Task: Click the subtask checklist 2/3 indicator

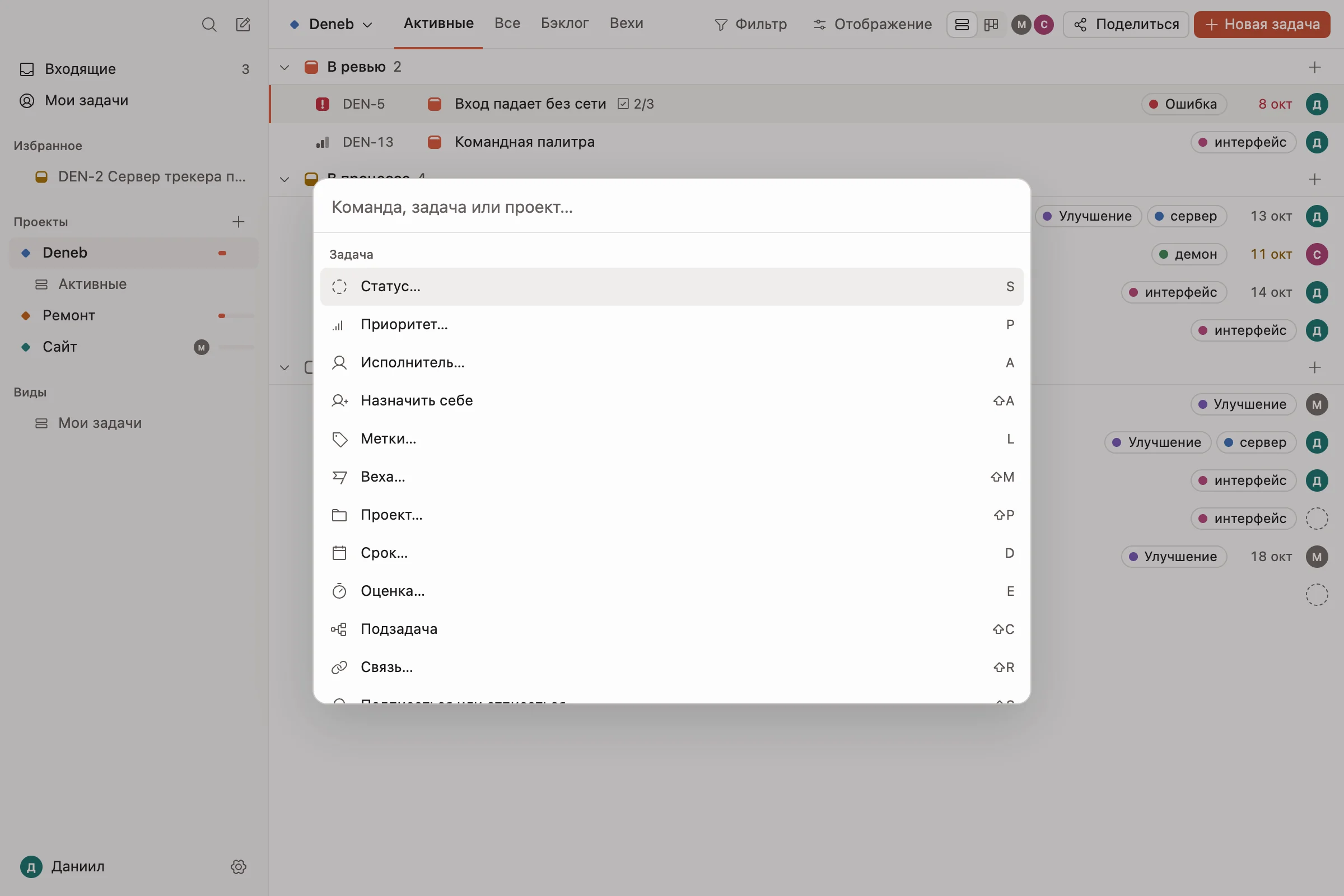Action: tap(636, 104)
